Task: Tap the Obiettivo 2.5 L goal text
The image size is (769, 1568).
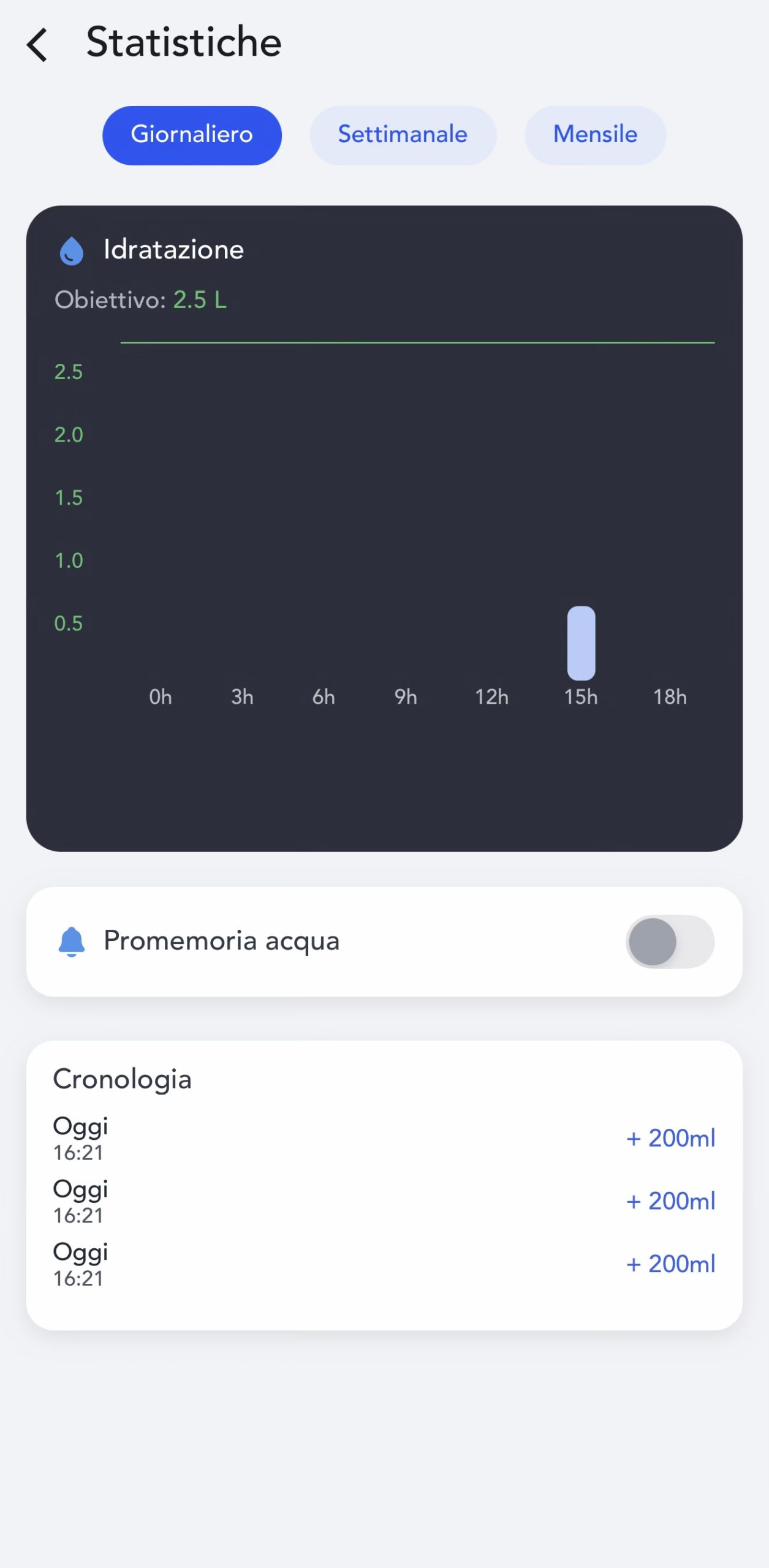Action: tap(141, 300)
